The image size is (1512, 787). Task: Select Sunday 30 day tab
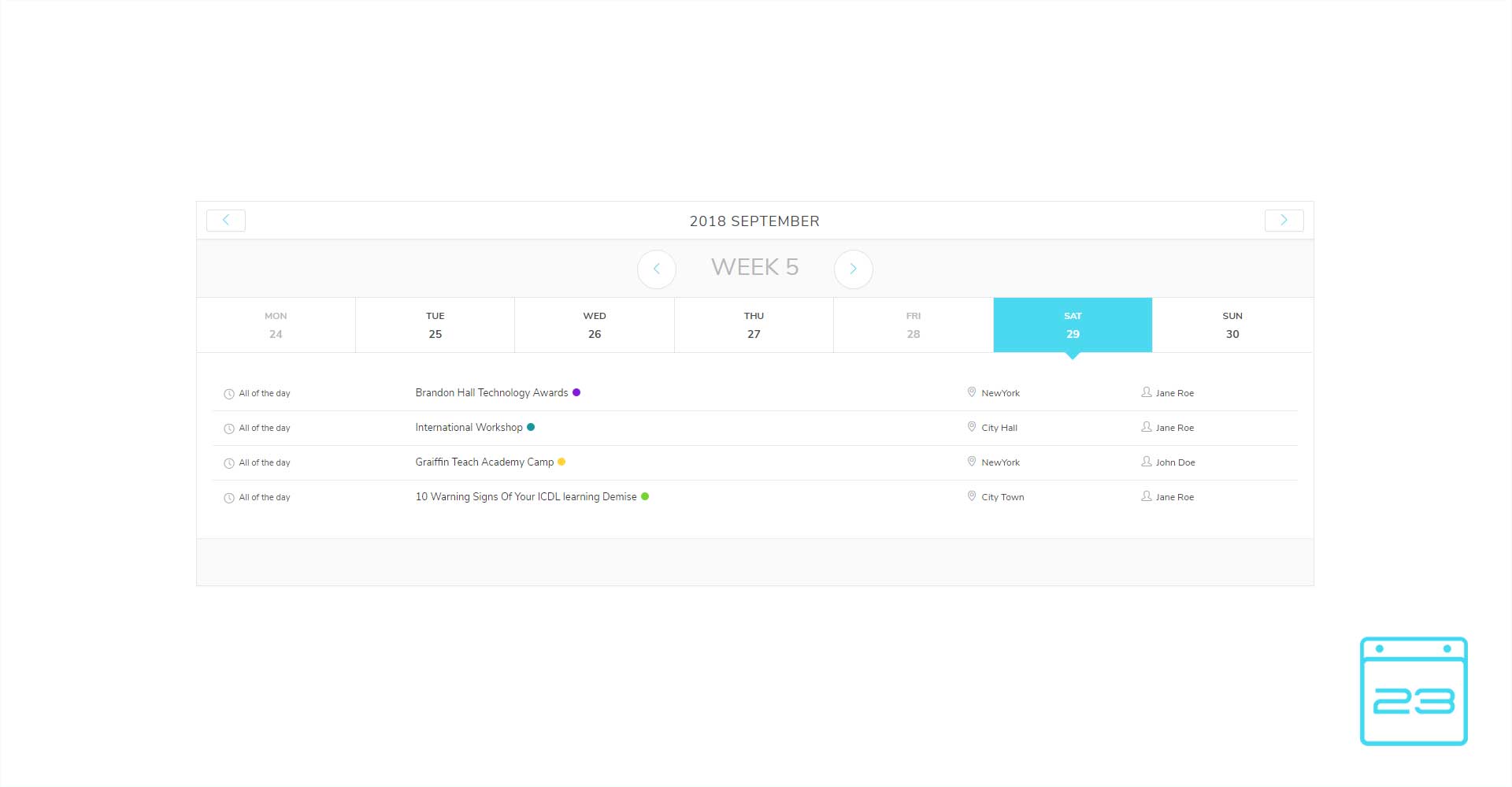(x=1232, y=325)
